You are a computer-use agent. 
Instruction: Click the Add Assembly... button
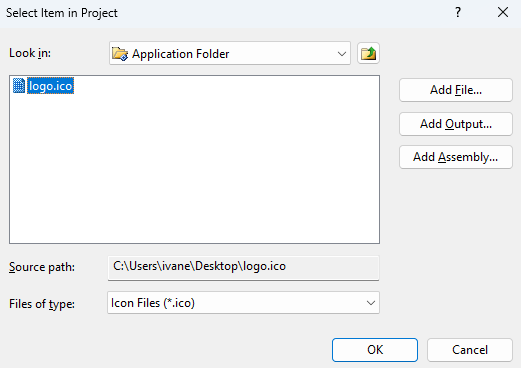click(456, 157)
